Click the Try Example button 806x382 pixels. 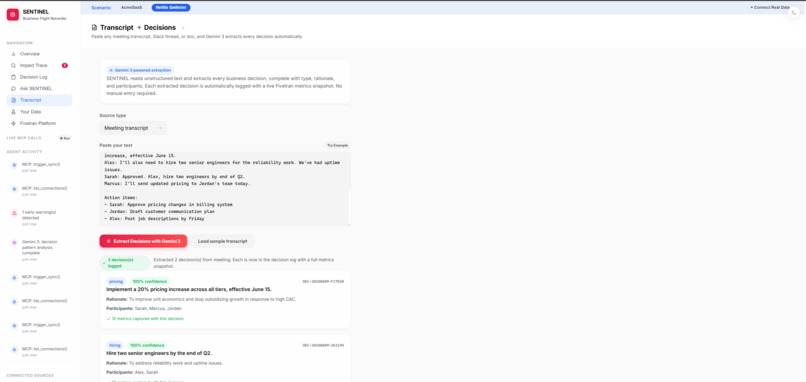[337, 145]
